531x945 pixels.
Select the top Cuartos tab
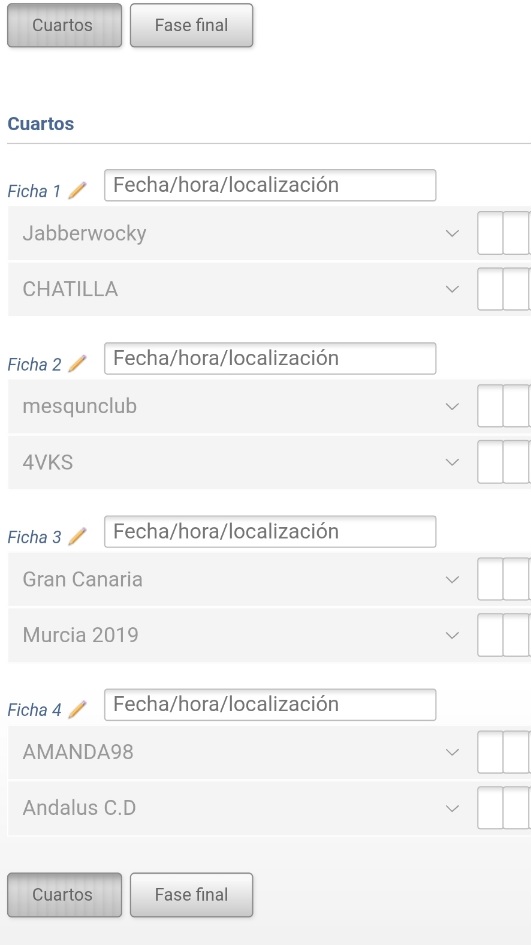pyautogui.click(x=64, y=25)
